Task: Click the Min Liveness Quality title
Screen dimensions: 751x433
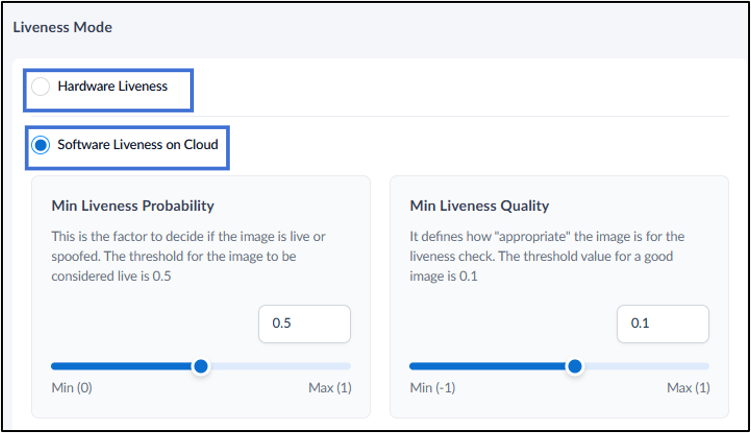Action: click(x=479, y=206)
